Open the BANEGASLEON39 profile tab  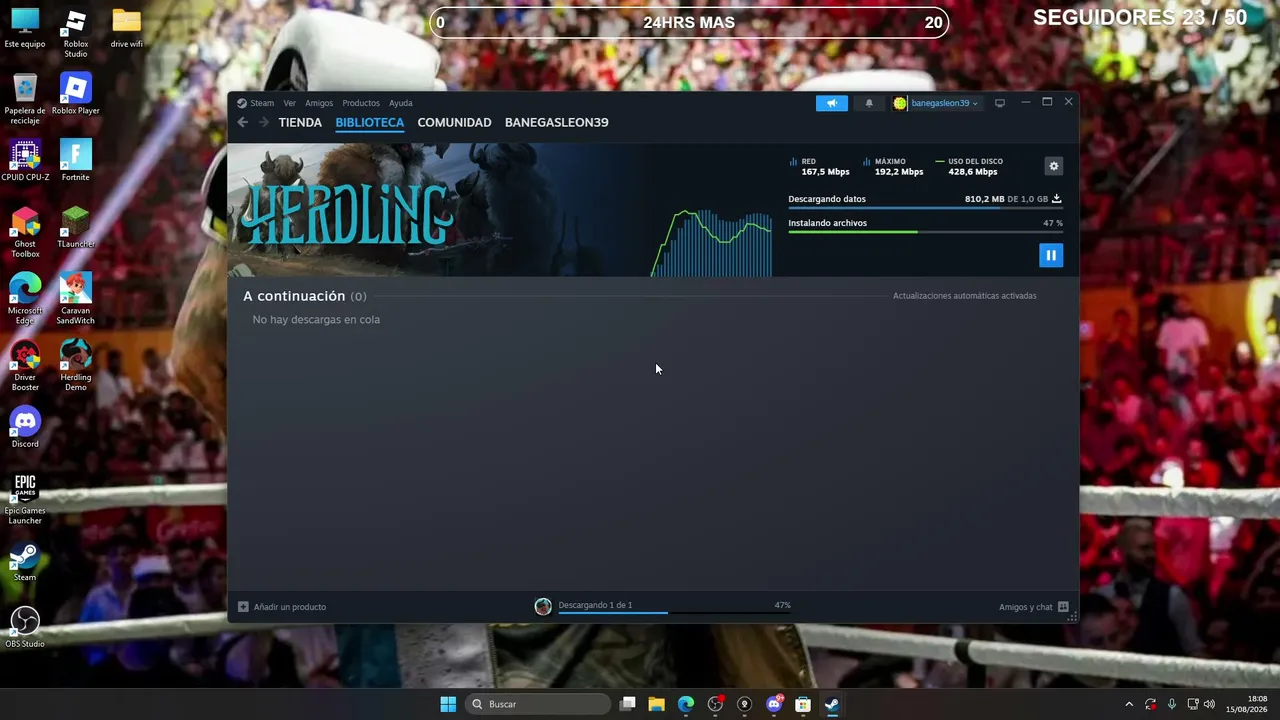coord(556,122)
